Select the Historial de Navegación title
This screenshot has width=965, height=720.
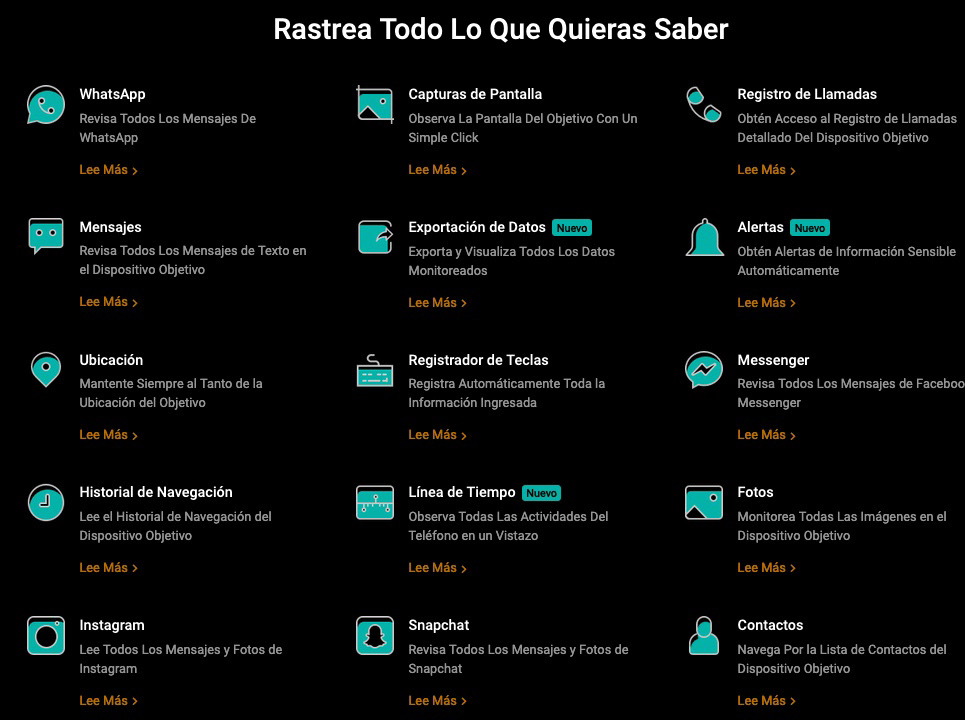156,492
